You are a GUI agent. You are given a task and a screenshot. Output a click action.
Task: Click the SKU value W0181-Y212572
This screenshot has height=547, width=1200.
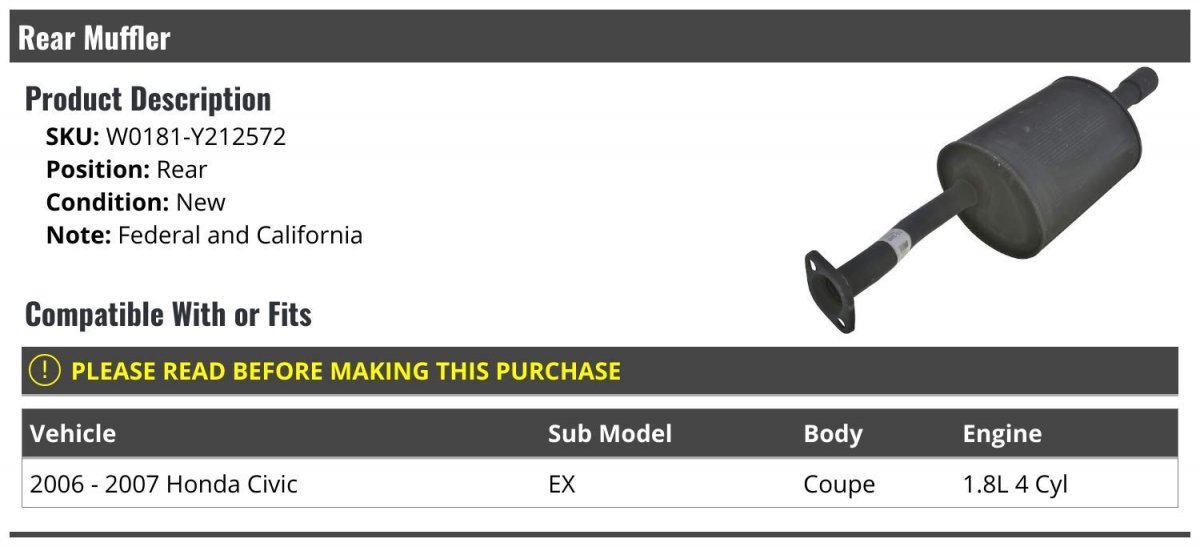point(196,137)
